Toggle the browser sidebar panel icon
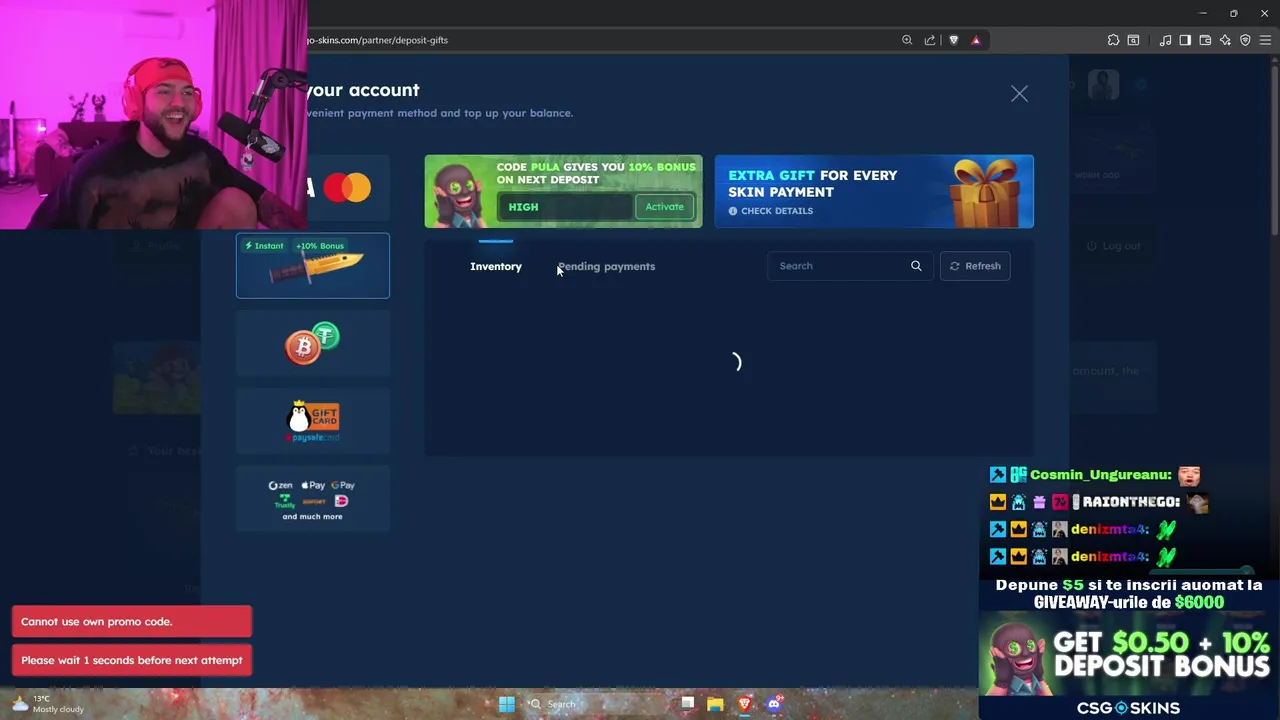 [1185, 40]
